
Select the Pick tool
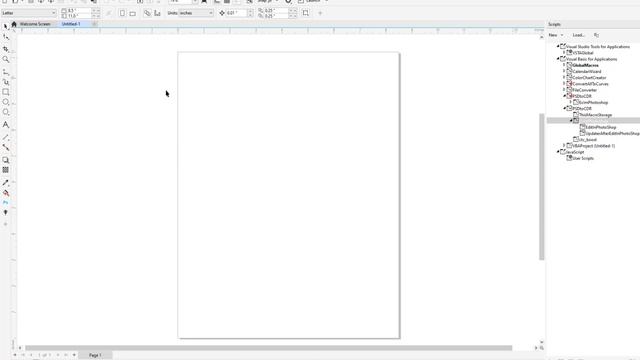point(5,27)
